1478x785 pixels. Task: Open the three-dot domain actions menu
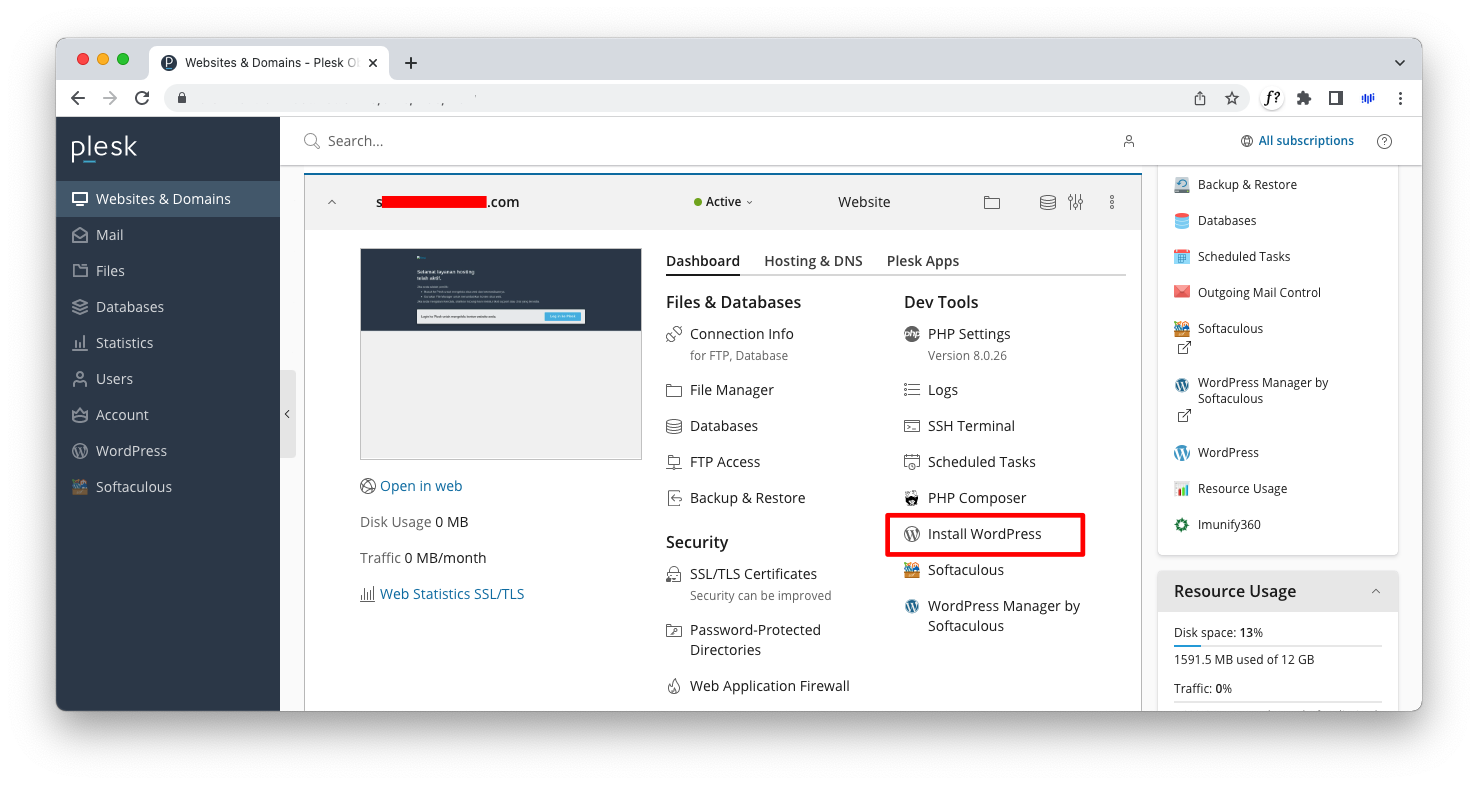coord(1111,202)
